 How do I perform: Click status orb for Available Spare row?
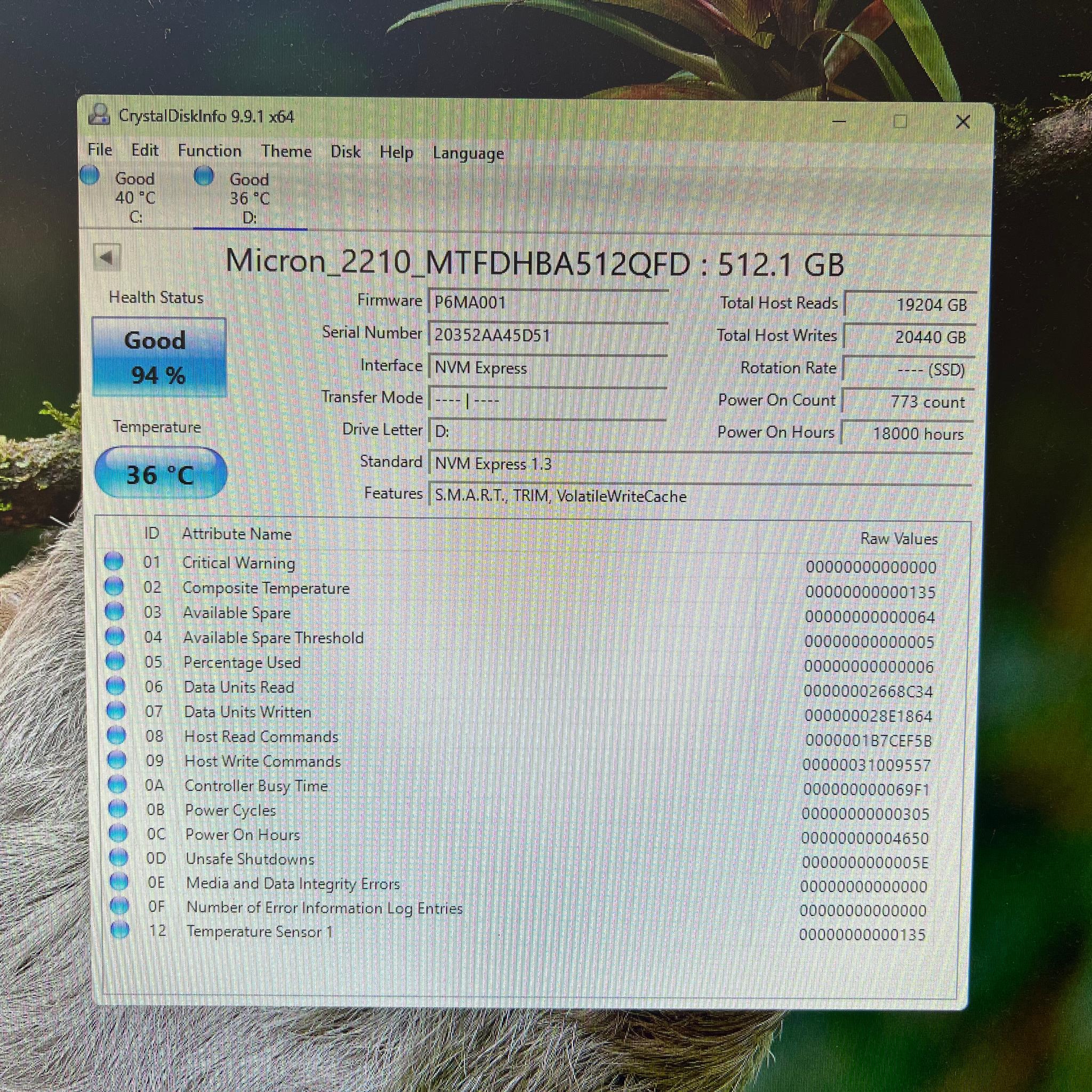[114, 611]
